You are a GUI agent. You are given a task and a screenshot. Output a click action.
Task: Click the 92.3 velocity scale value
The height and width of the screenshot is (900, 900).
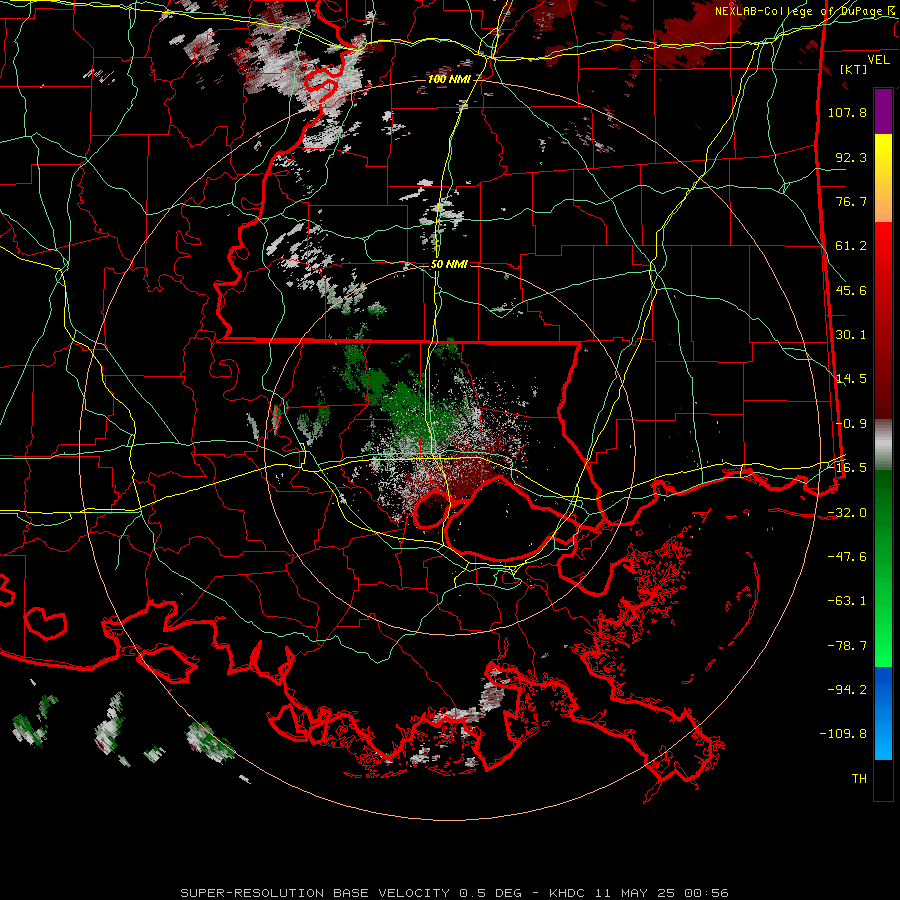pos(851,157)
